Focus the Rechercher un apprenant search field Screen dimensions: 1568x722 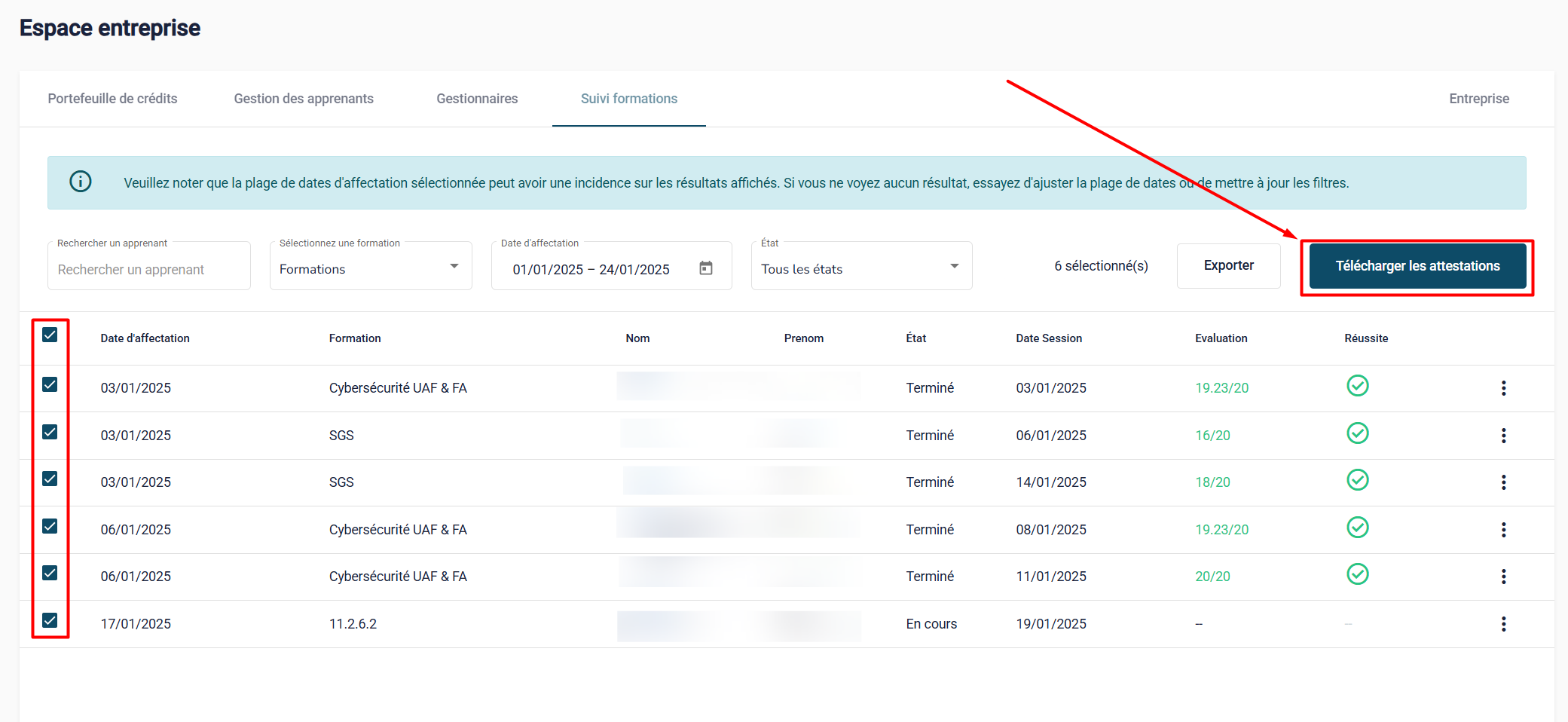tap(149, 269)
